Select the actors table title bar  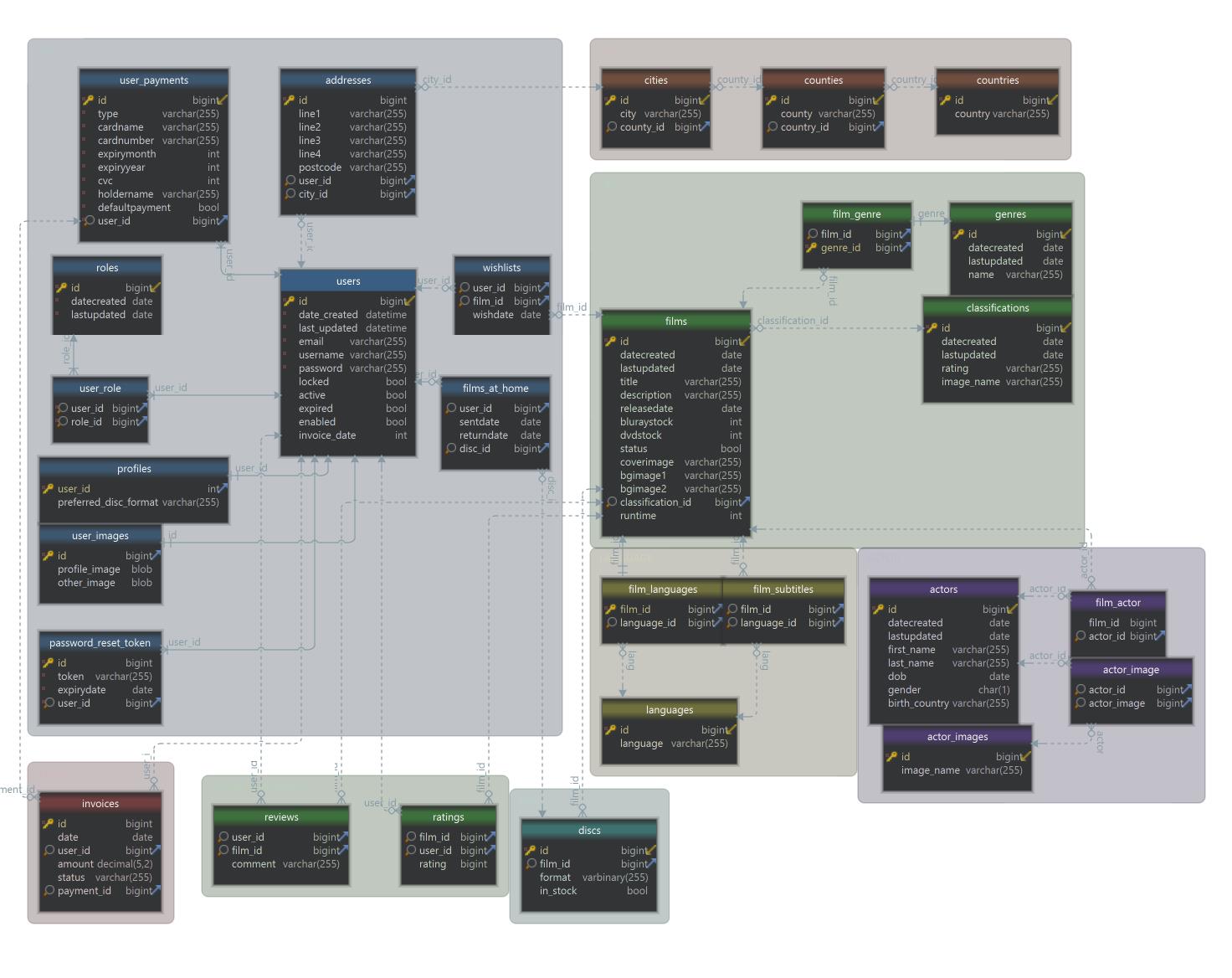tap(943, 589)
